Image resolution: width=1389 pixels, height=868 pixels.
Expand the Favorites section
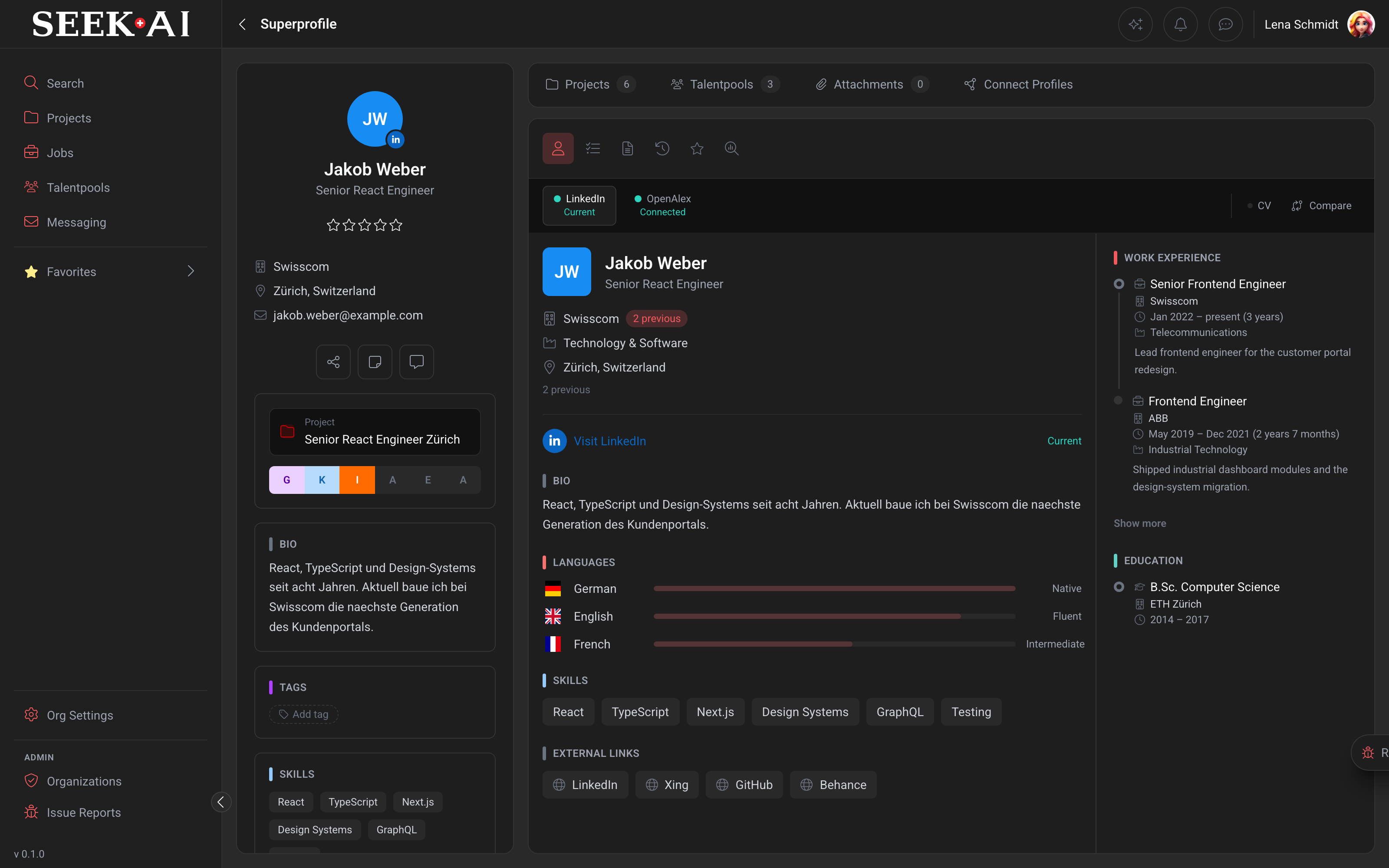click(x=110, y=272)
